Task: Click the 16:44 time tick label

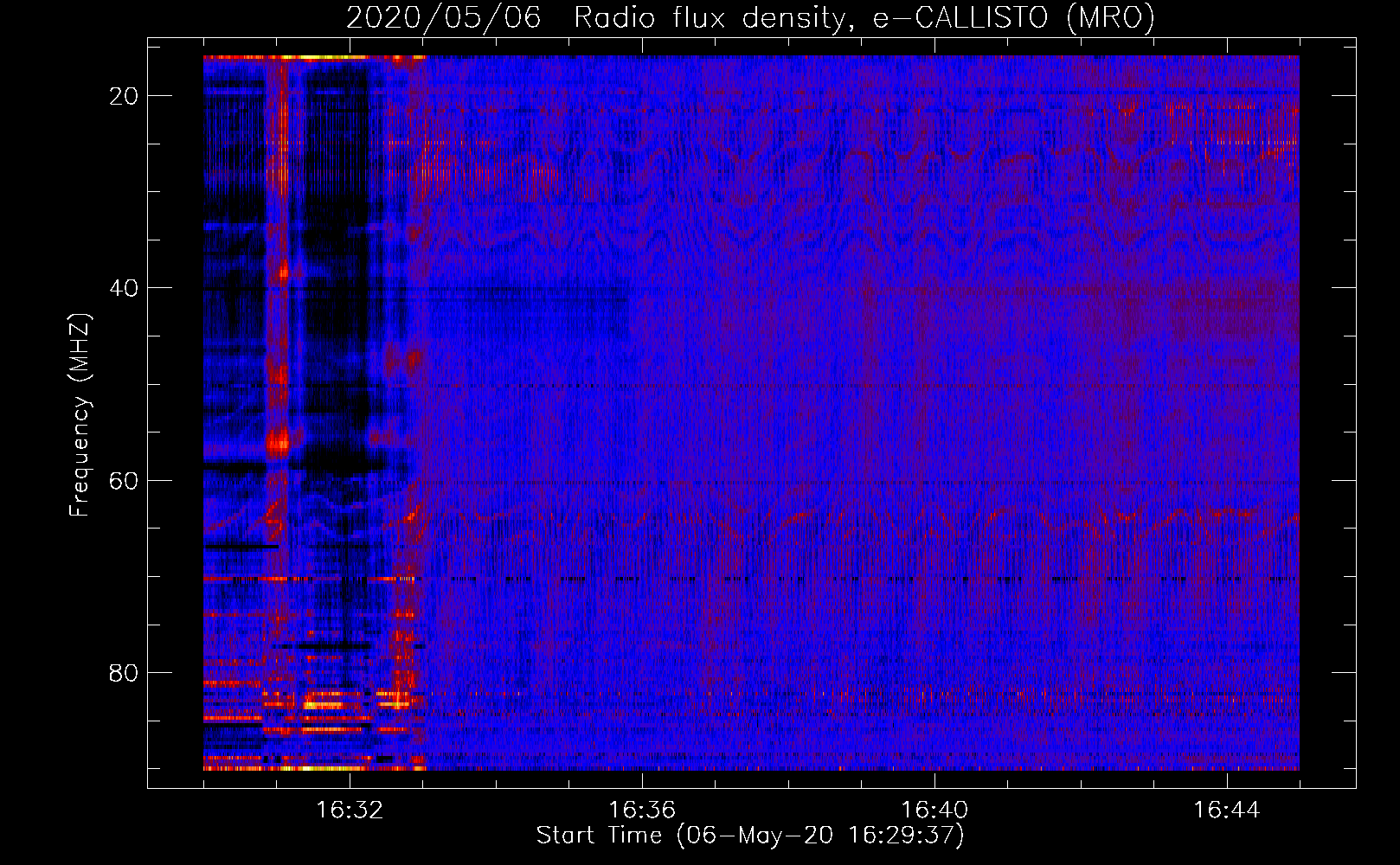Action: (x=1227, y=811)
